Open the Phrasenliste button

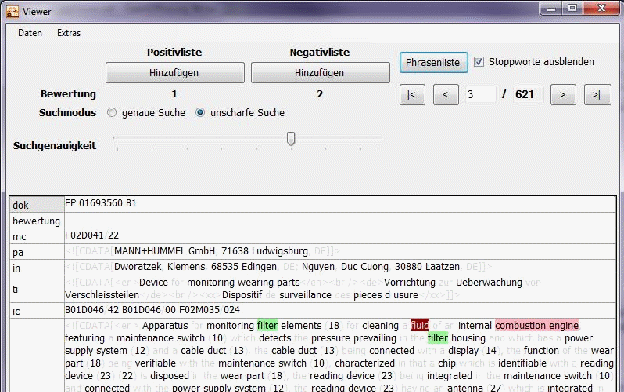point(433,62)
